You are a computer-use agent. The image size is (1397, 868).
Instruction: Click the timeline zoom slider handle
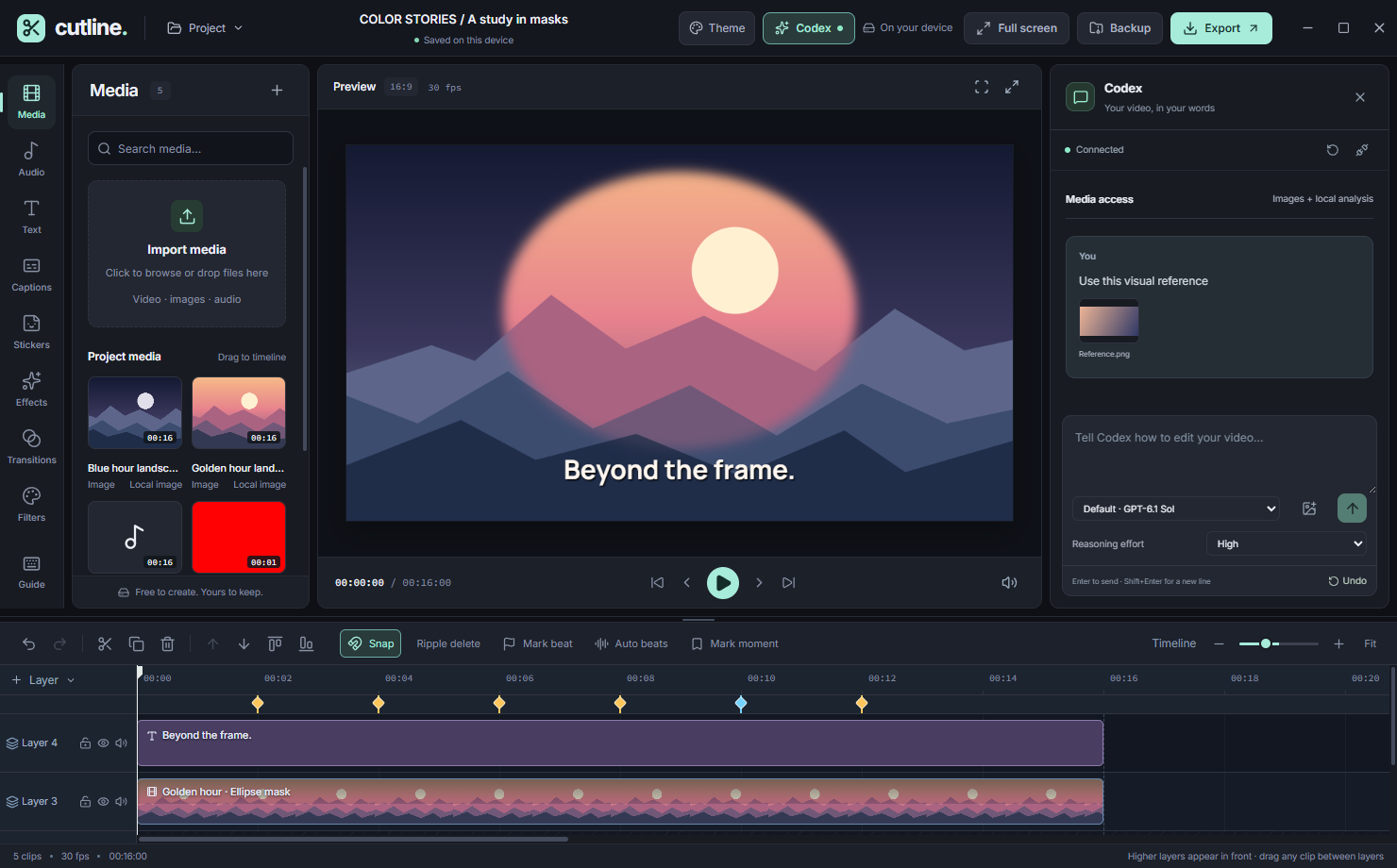point(1266,643)
